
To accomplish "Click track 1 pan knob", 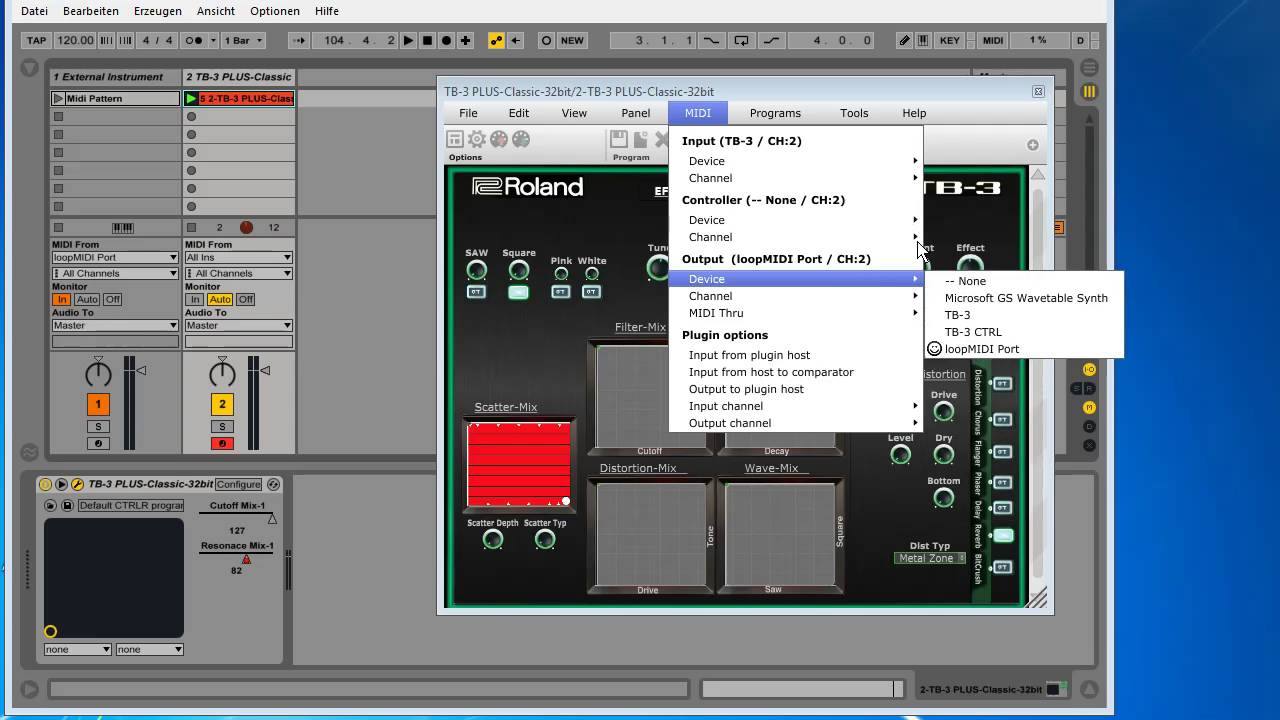I will point(98,374).
